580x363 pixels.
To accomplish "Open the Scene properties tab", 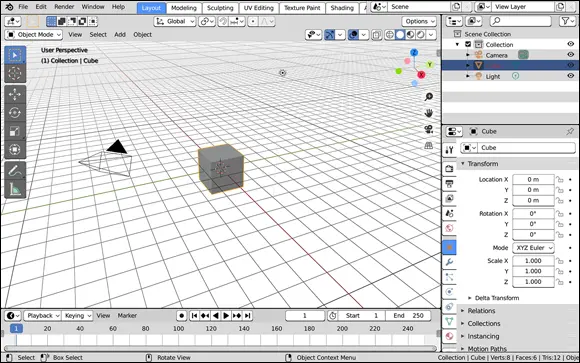I will [x=449, y=213].
